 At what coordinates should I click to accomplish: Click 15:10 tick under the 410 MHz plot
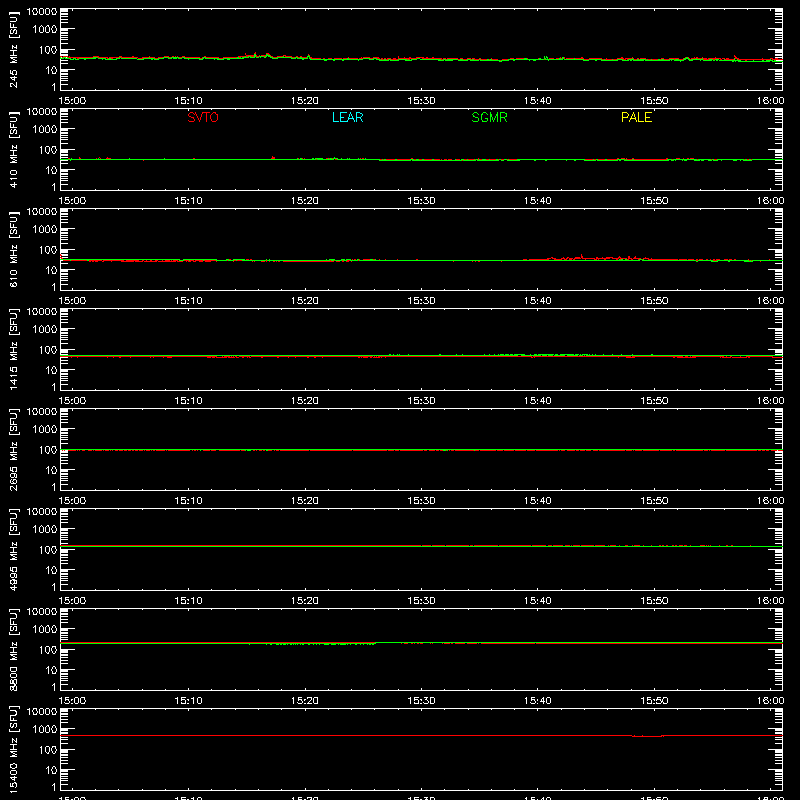188,201
